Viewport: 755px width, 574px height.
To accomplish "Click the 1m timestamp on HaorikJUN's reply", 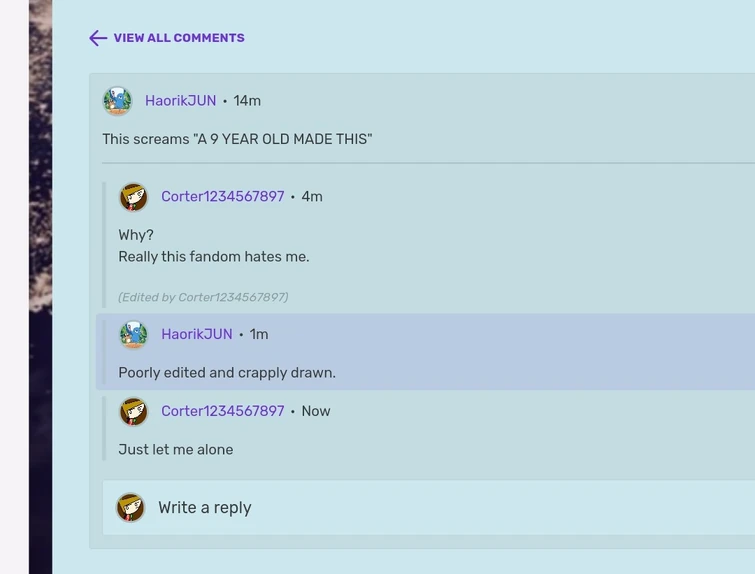I will tap(259, 334).
